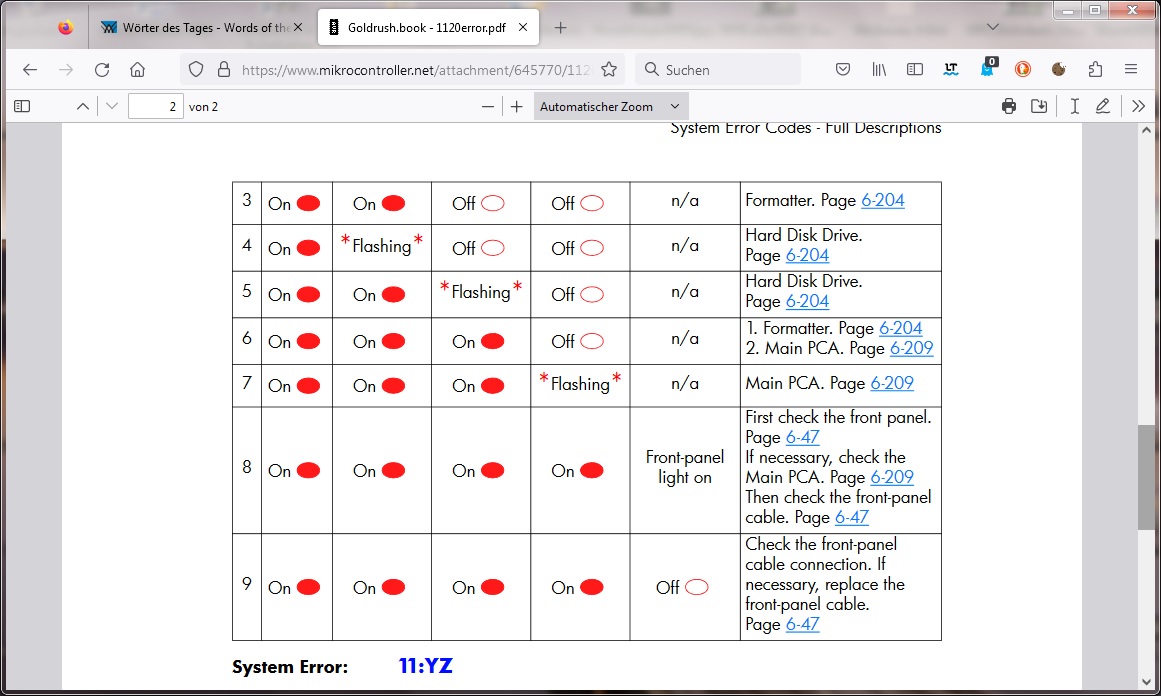Select the PDF text annotation tool
The width and height of the screenshot is (1161, 696).
[1074, 107]
